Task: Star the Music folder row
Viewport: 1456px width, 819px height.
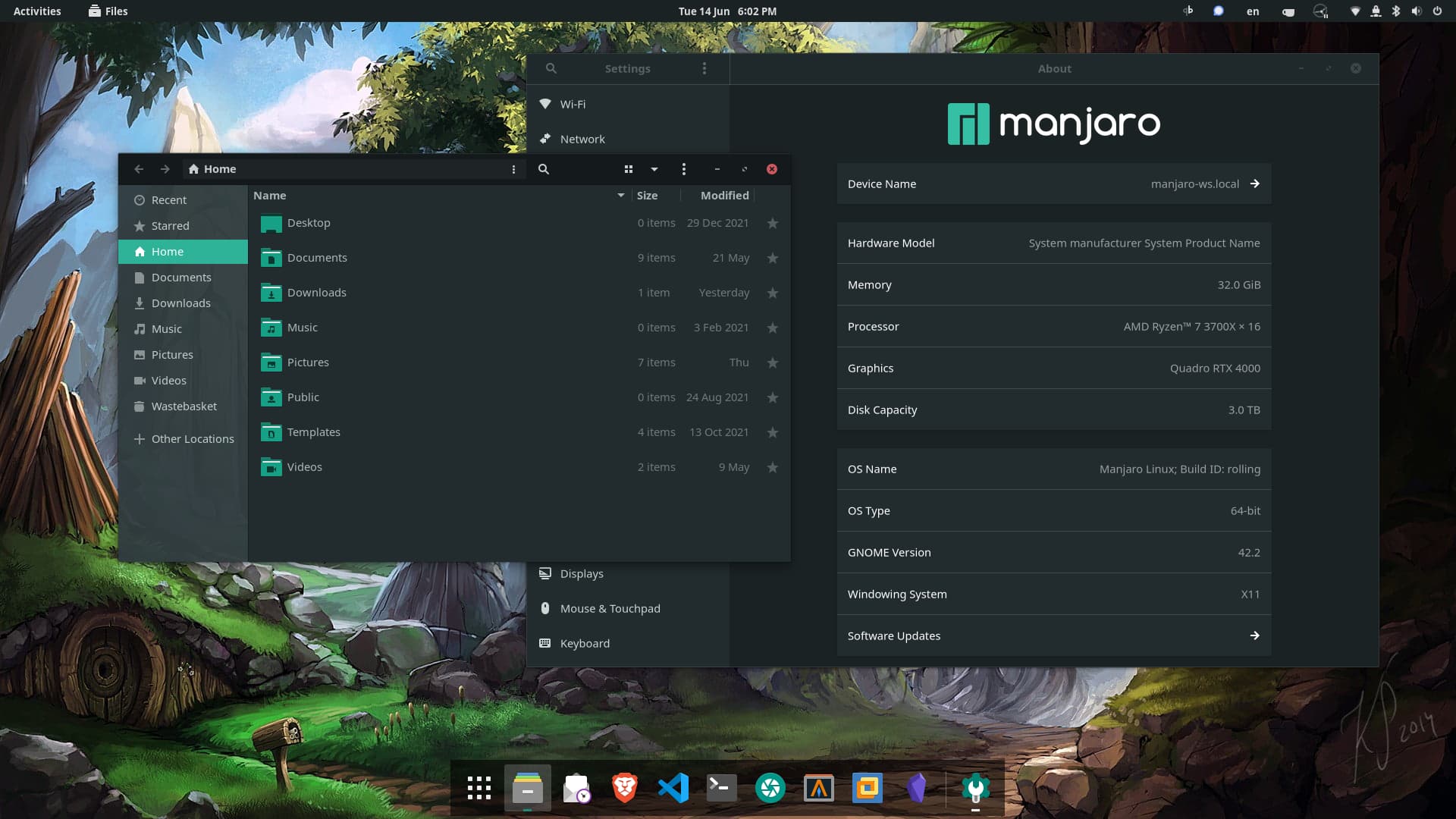Action: click(773, 328)
